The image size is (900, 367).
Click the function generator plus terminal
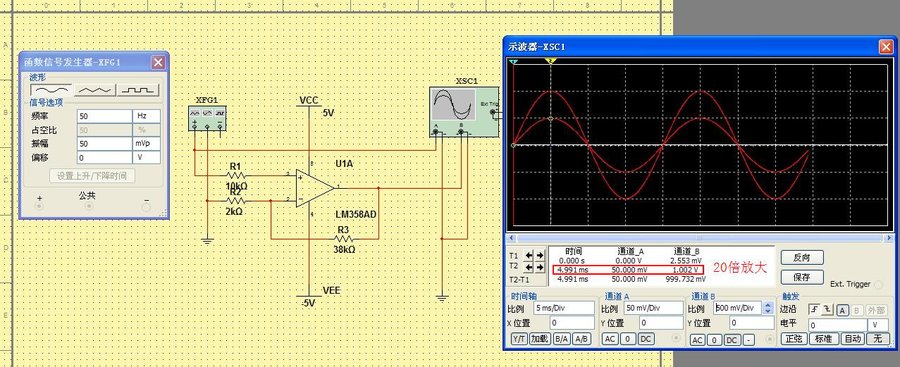40,207
